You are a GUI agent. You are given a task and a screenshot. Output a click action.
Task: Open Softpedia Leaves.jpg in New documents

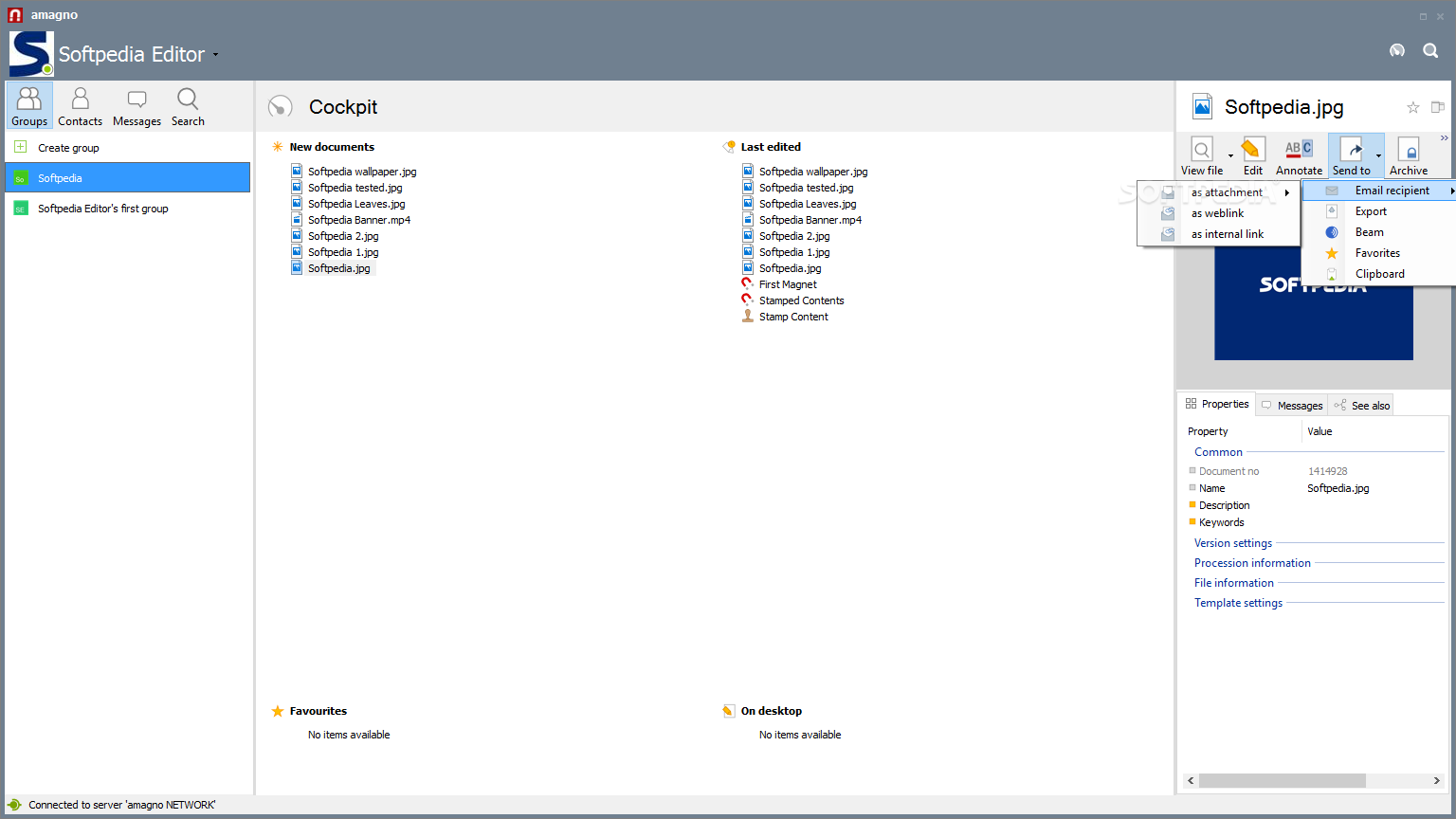click(x=356, y=204)
